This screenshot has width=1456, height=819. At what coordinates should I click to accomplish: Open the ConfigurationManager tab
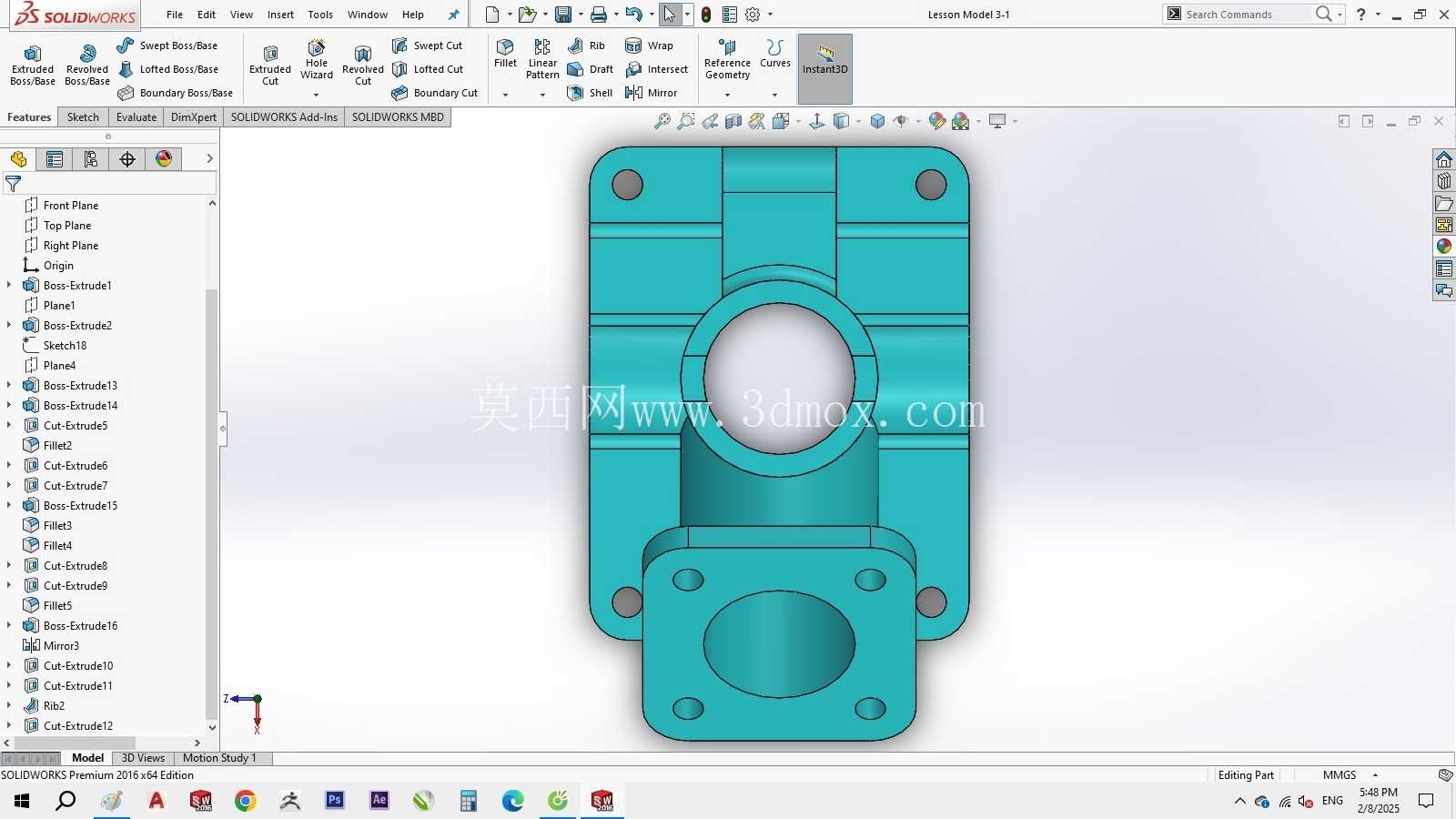pyautogui.click(x=91, y=159)
